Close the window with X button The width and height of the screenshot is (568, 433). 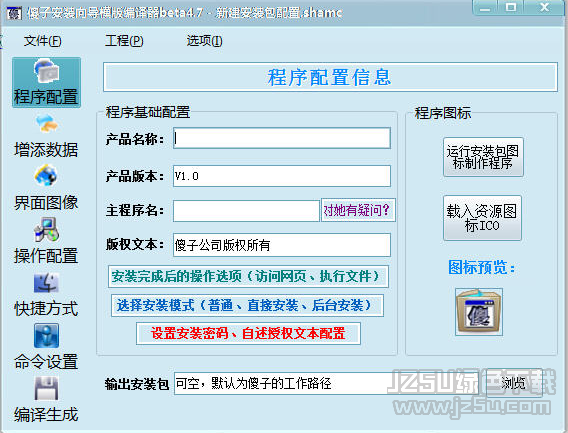click(544, 8)
